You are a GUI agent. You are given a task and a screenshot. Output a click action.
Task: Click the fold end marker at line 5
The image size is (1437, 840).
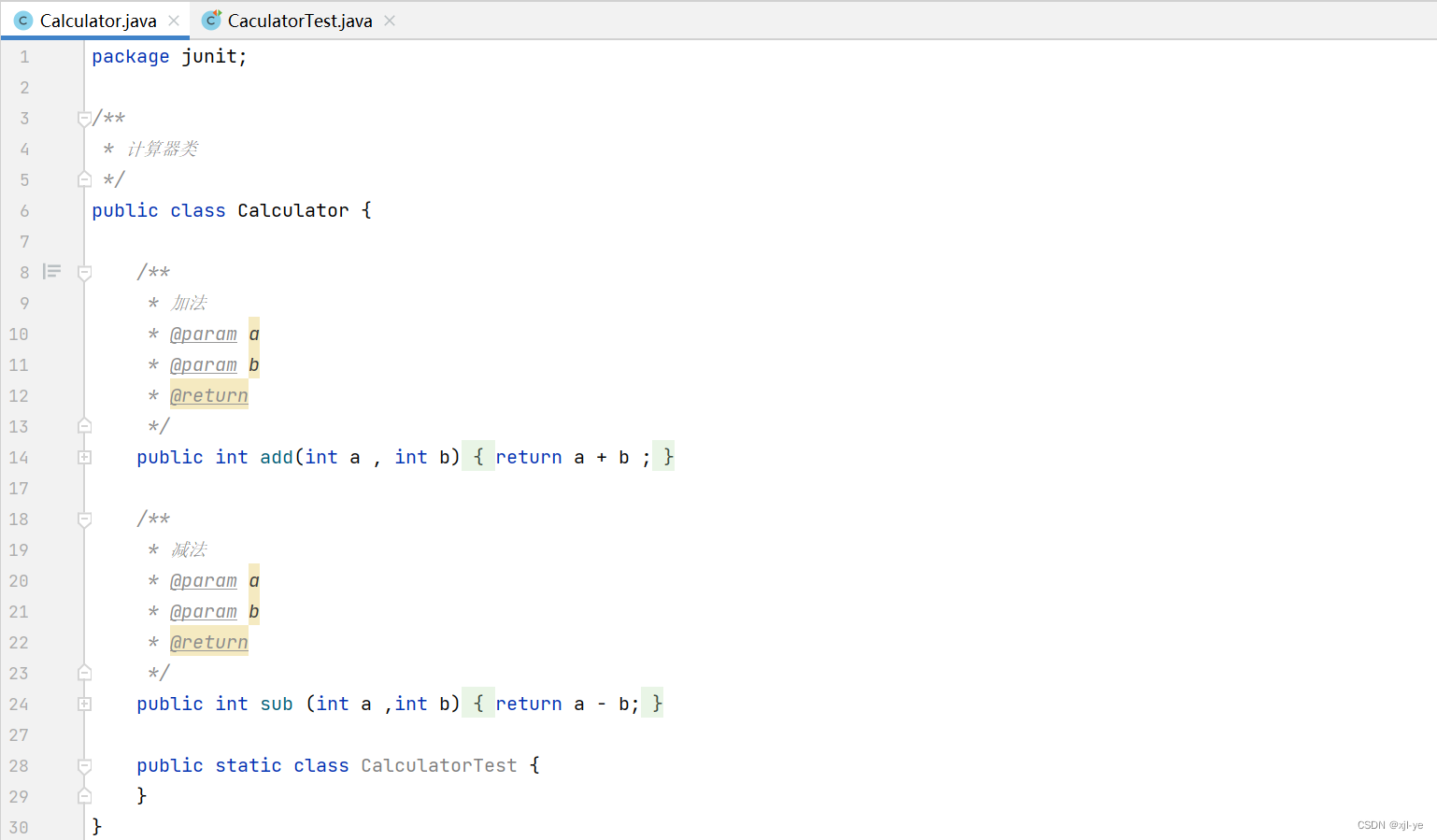[84, 179]
